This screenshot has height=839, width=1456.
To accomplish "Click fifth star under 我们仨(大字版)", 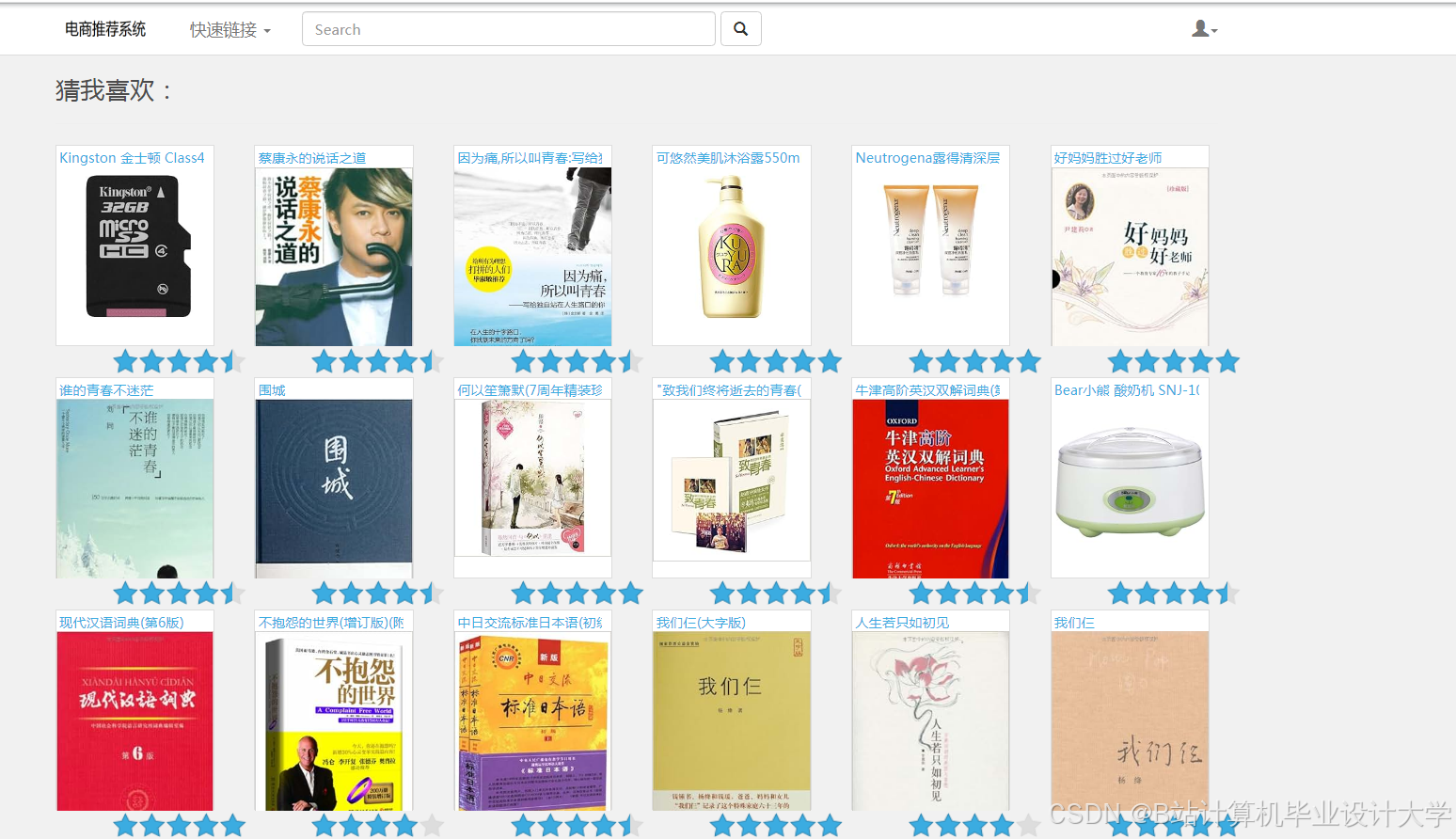I will [x=829, y=826].
